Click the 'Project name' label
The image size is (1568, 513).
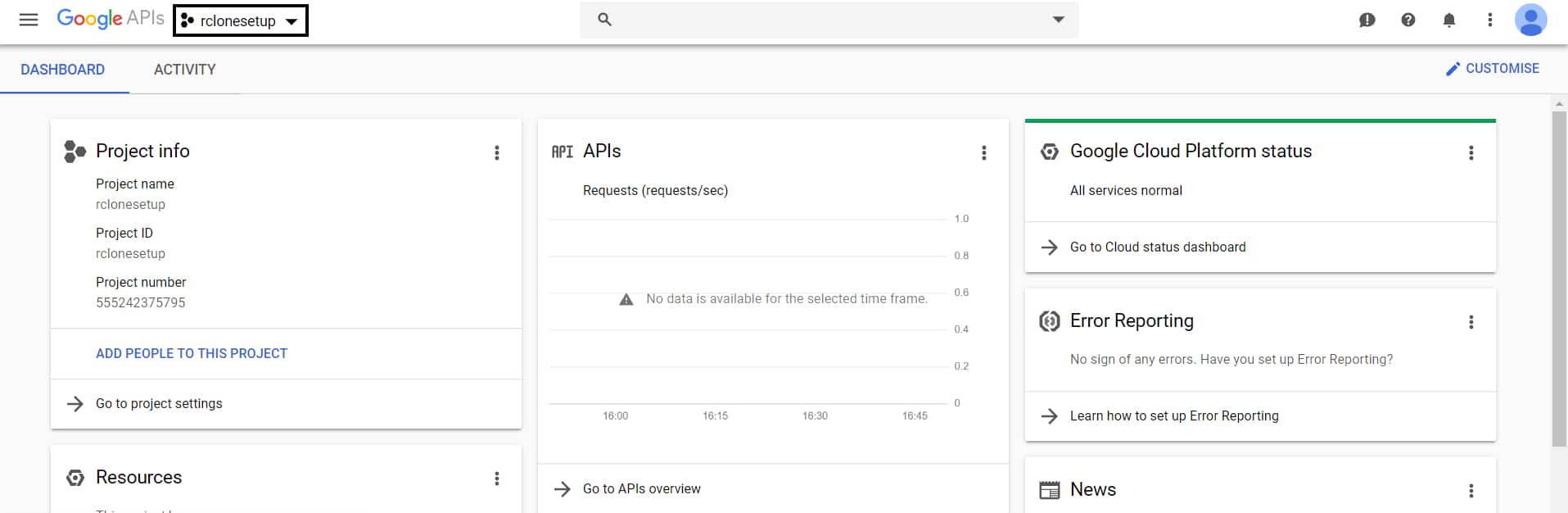coord(135,184)
